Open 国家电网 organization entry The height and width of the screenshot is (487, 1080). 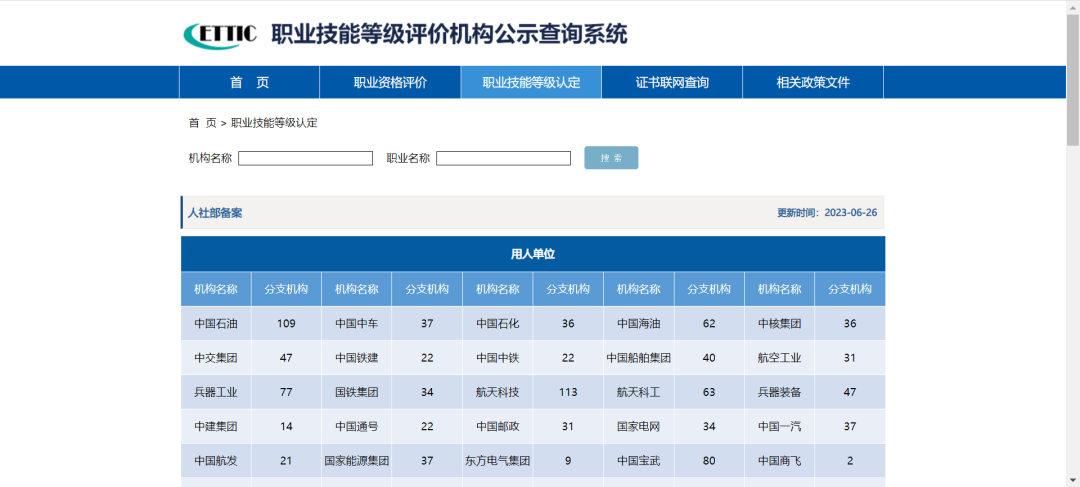[638, 426]
